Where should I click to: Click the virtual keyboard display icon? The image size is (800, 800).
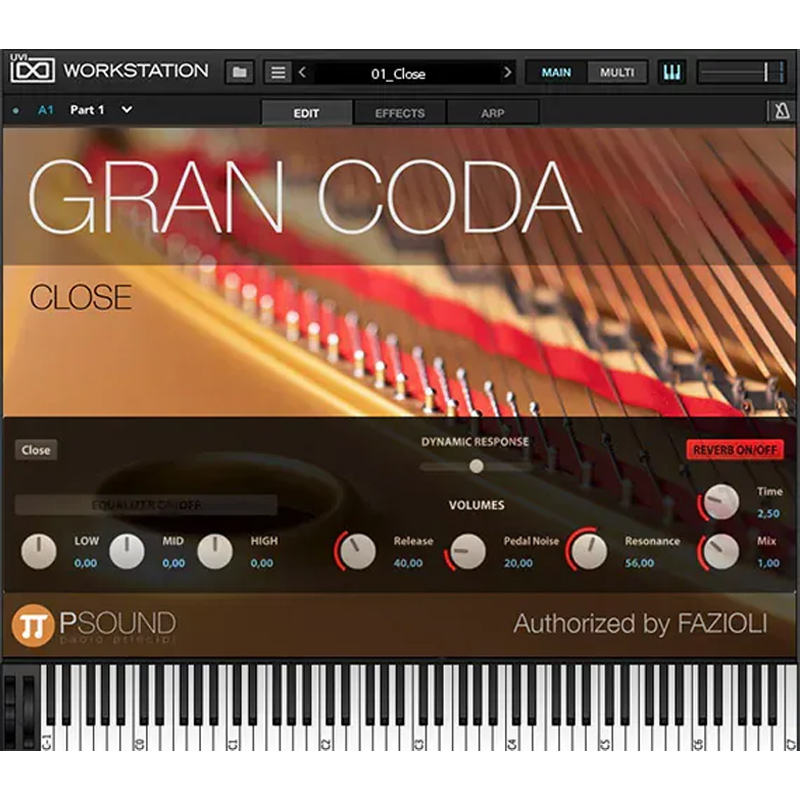click(673, 71)
